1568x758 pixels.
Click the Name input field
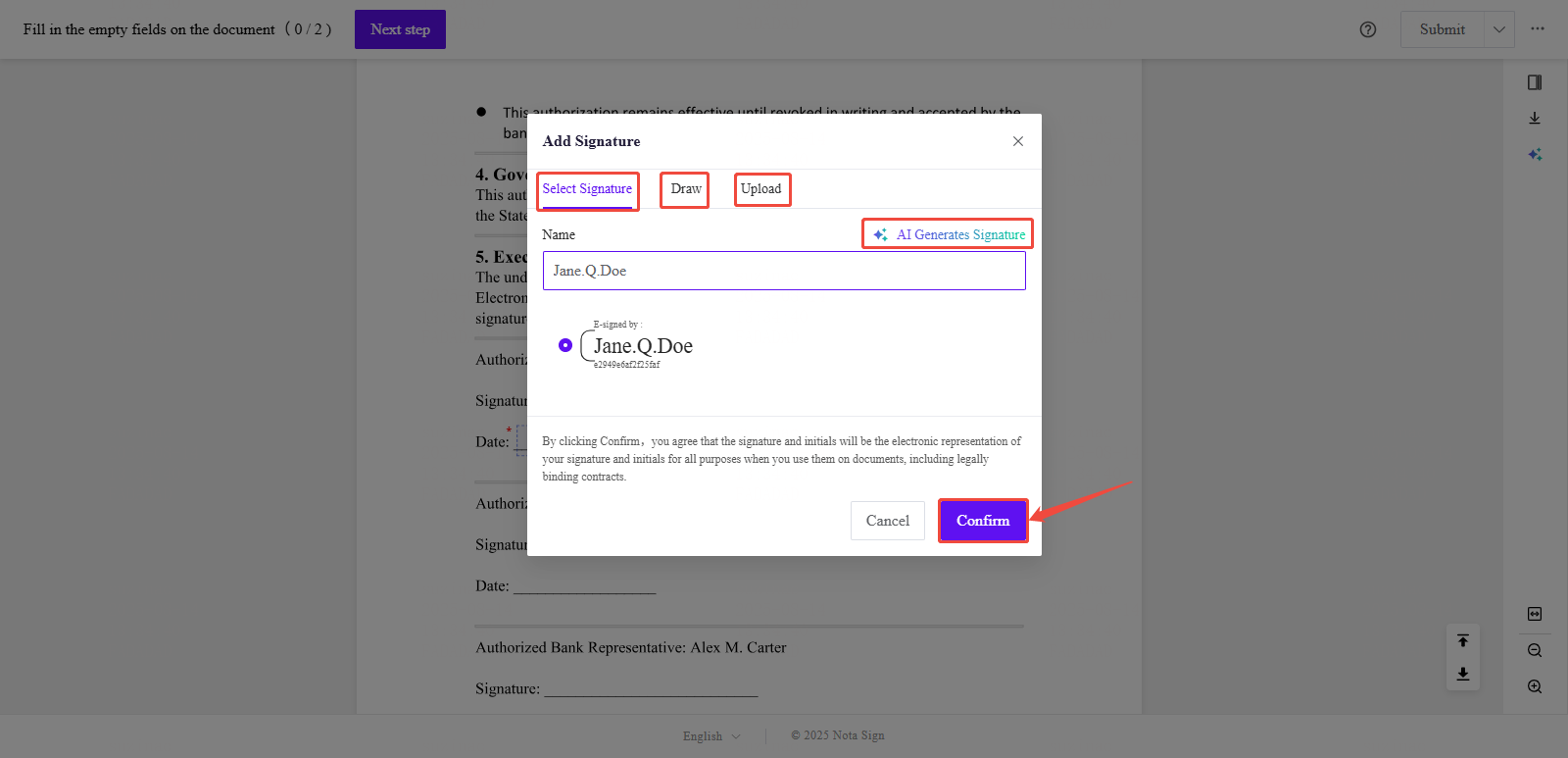click(x=784, y=271)
